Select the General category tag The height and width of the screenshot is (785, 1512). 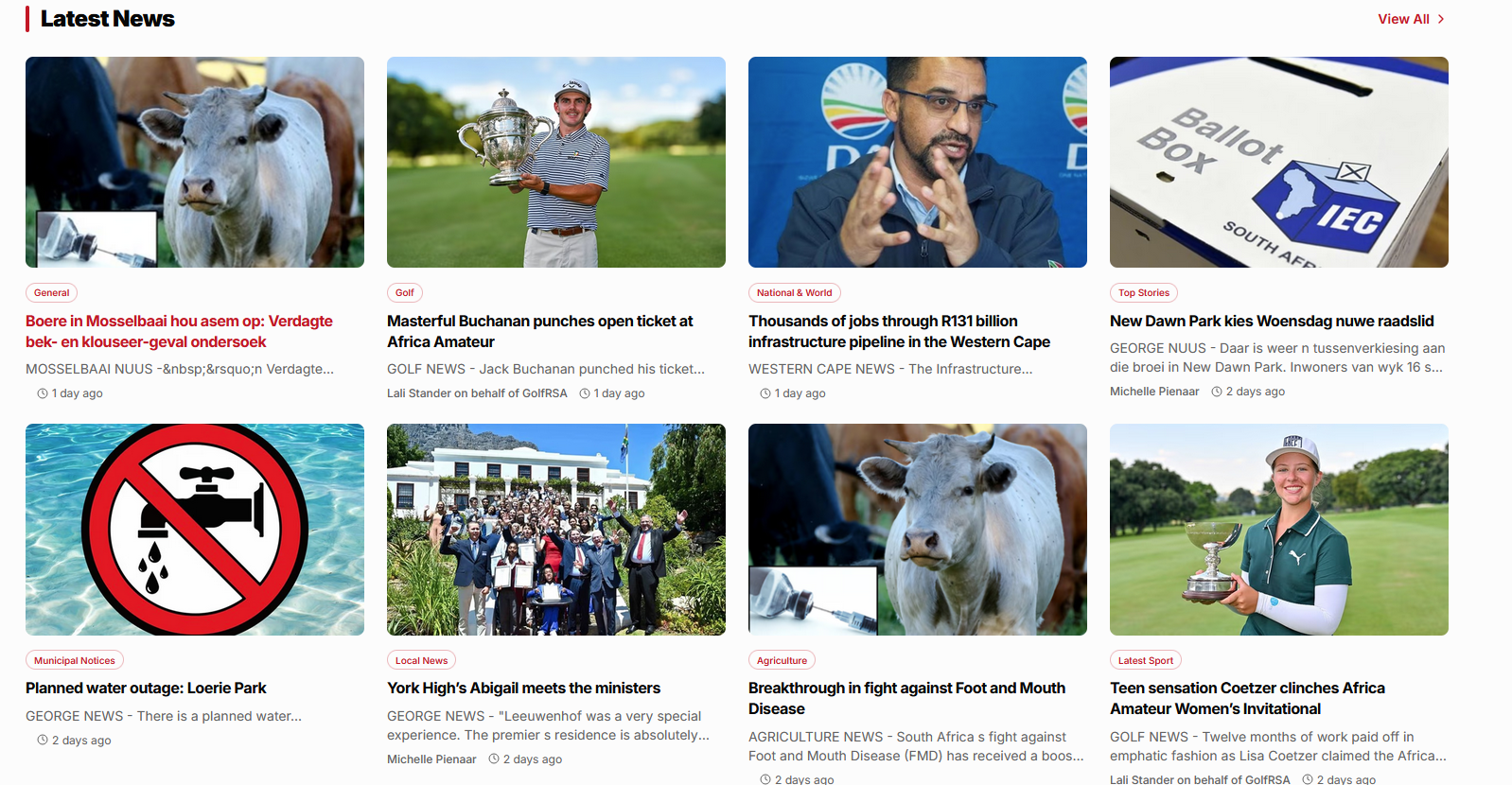52,293
